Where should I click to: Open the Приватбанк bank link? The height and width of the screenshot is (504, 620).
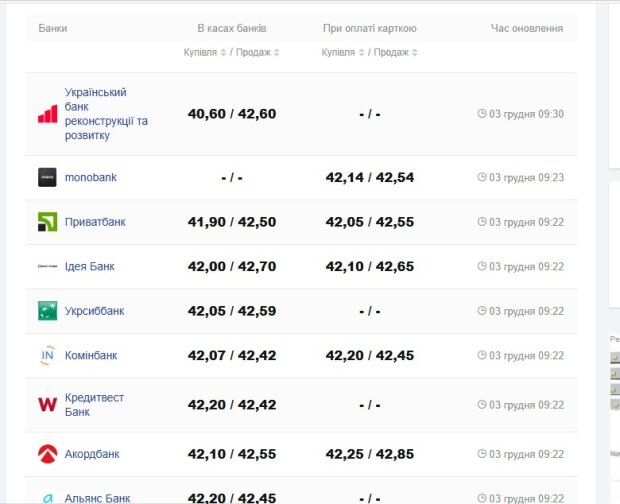pos(95,222)
